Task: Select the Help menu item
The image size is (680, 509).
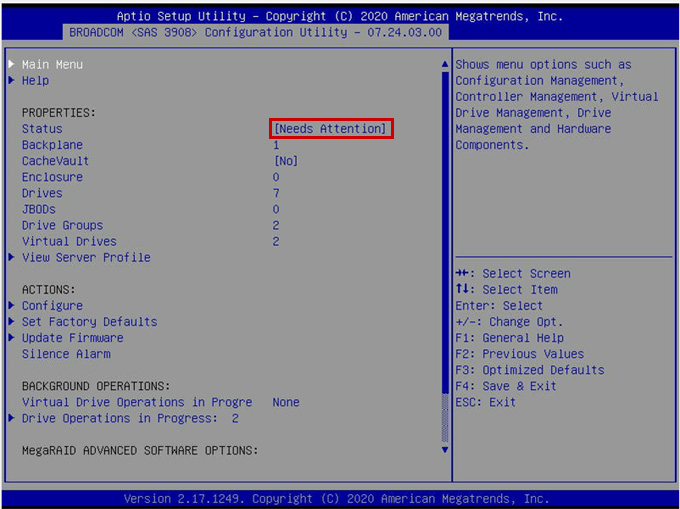Action: 35,81
